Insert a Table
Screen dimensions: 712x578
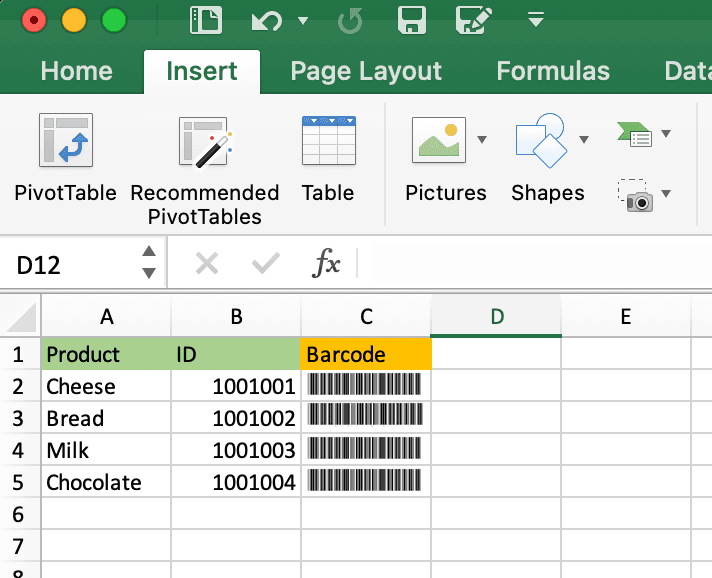click(328, 159)
